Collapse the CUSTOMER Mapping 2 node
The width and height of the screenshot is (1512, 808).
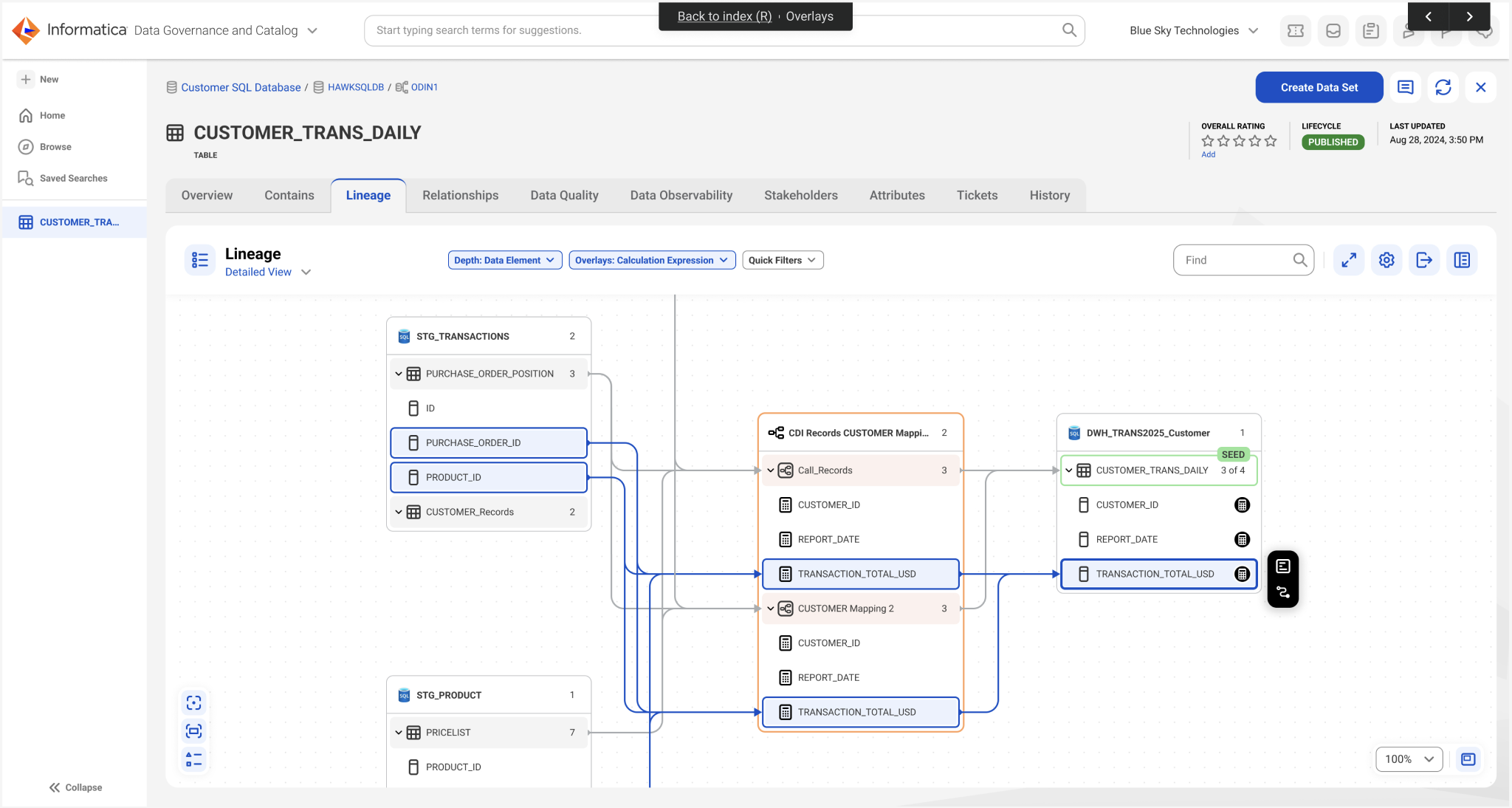771,609
